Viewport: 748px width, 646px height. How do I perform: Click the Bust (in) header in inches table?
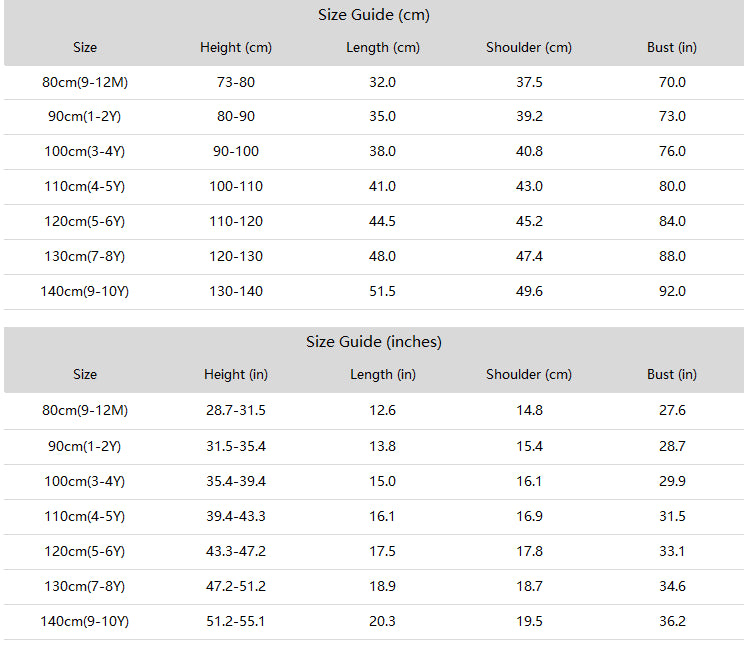(672, 375)
